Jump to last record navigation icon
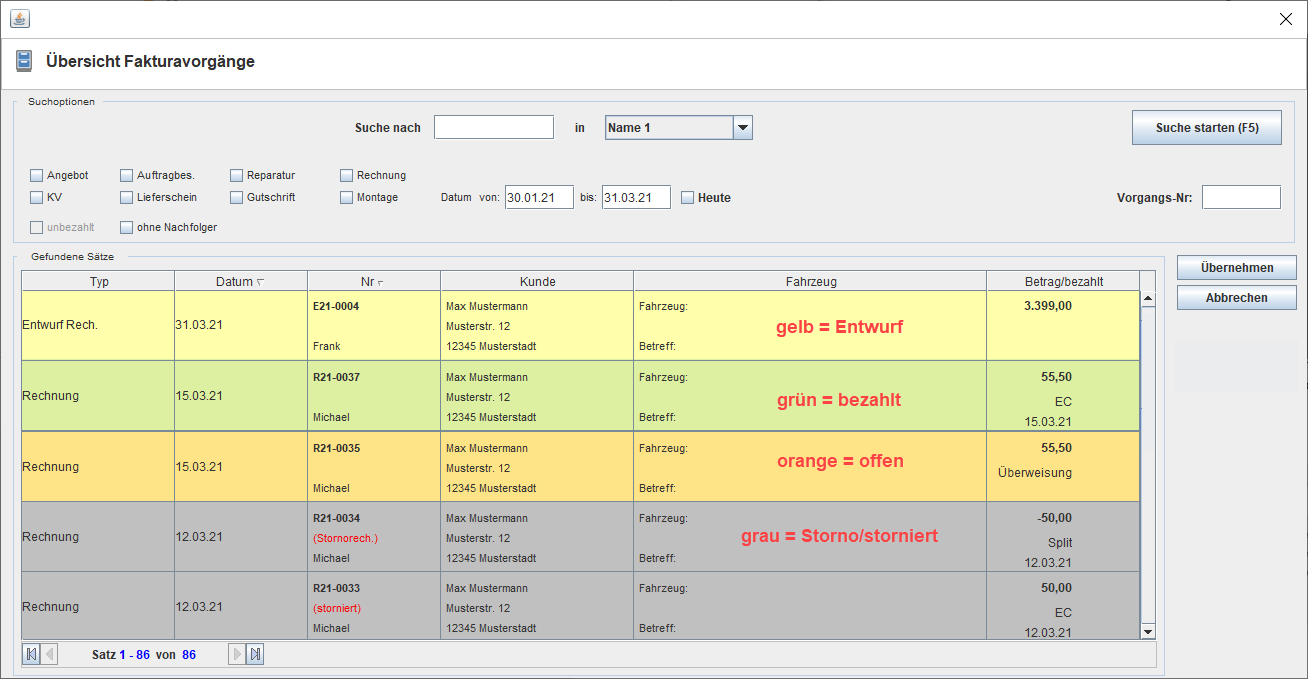This screenshot has width=1308, height=680. click(x=255, y=654)
